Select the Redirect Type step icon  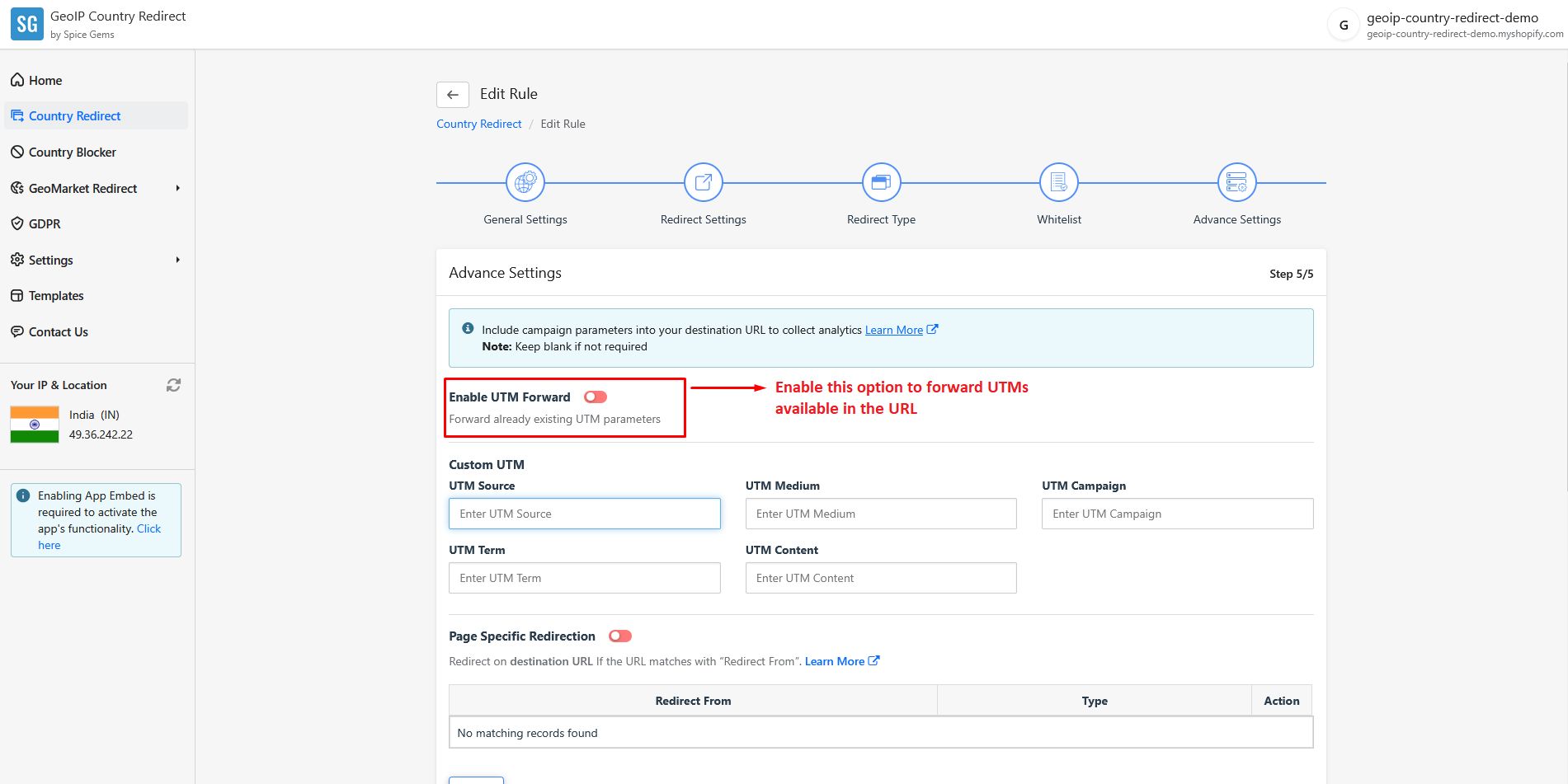[881, 182]
